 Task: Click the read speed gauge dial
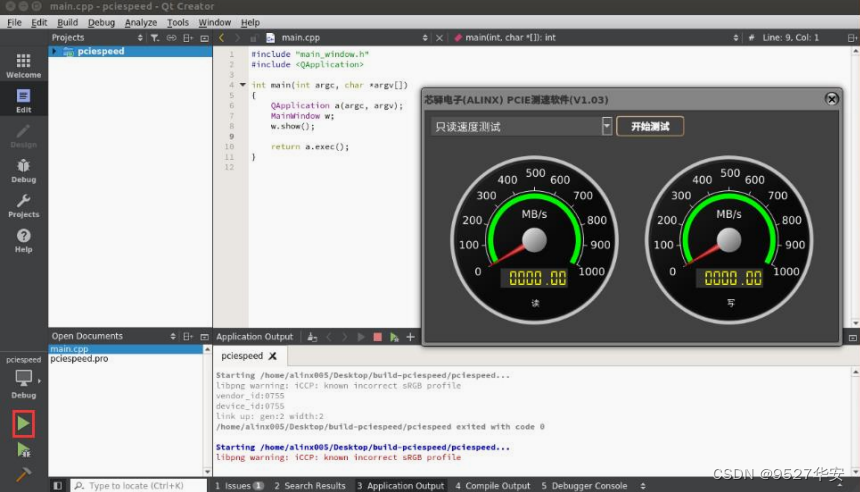(x=534, y=240)
